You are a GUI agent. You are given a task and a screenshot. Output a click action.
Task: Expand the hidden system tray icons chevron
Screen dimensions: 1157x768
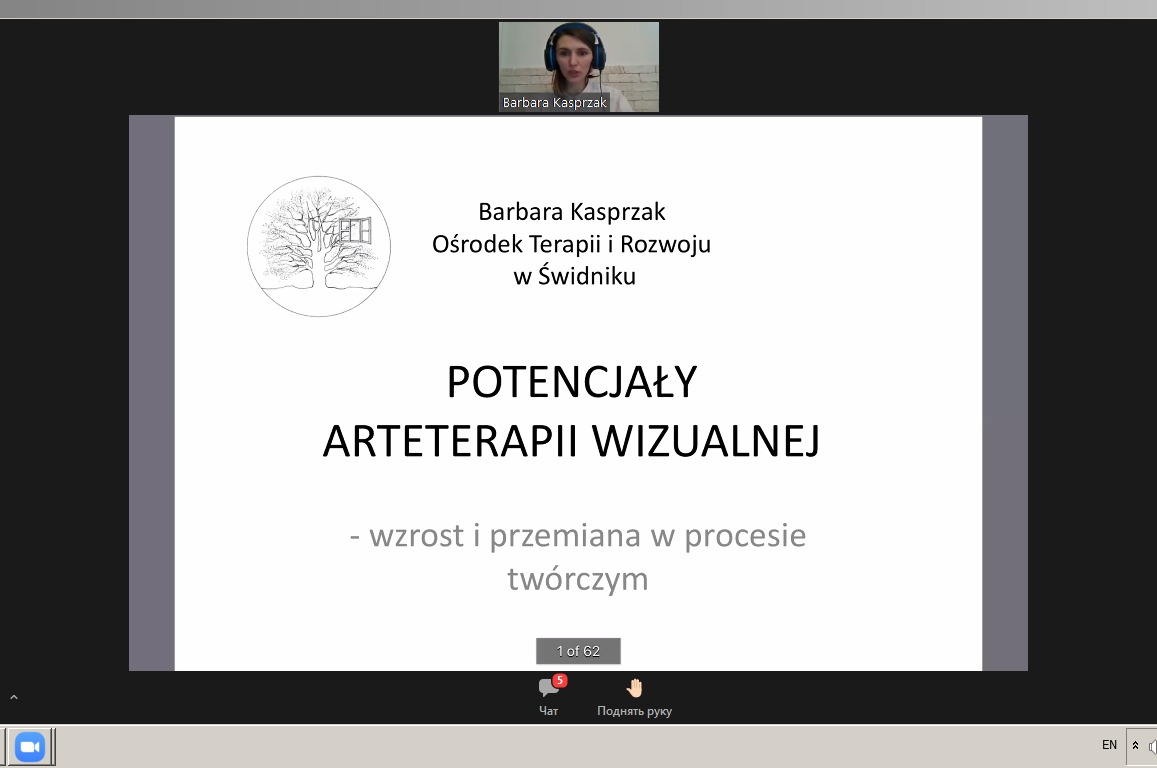[x=1136, y=746]
